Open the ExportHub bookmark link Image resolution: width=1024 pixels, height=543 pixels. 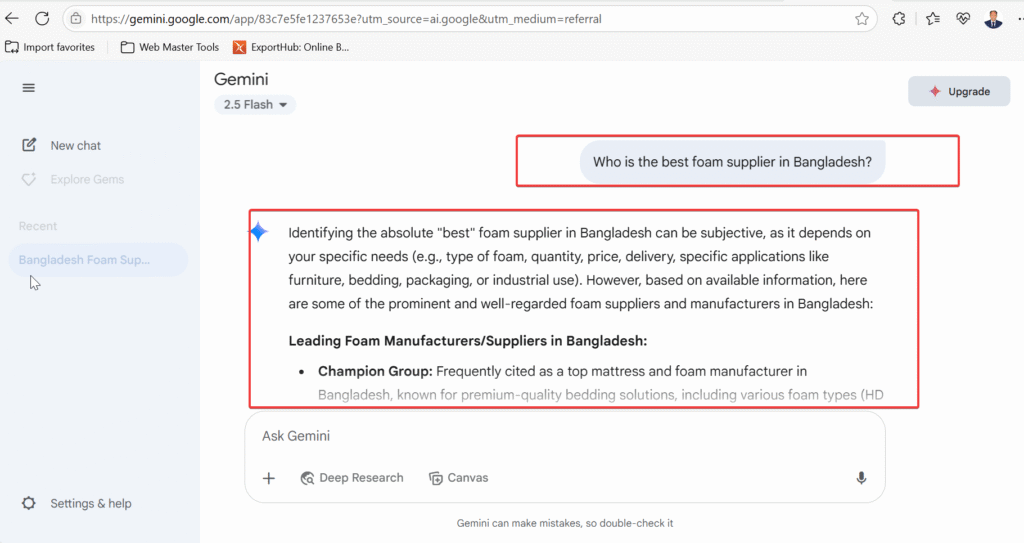click(x=291, y=47)
